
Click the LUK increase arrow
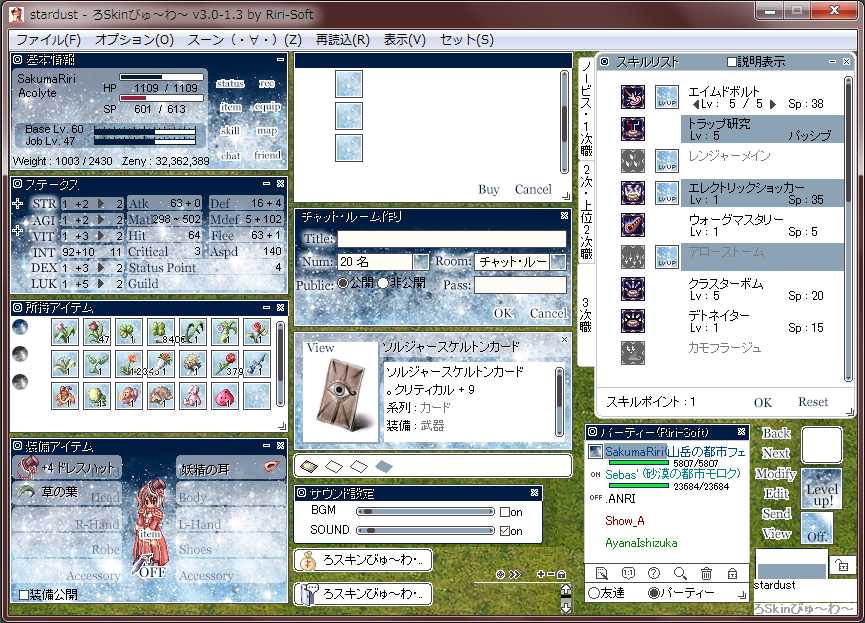pos(101,284)
